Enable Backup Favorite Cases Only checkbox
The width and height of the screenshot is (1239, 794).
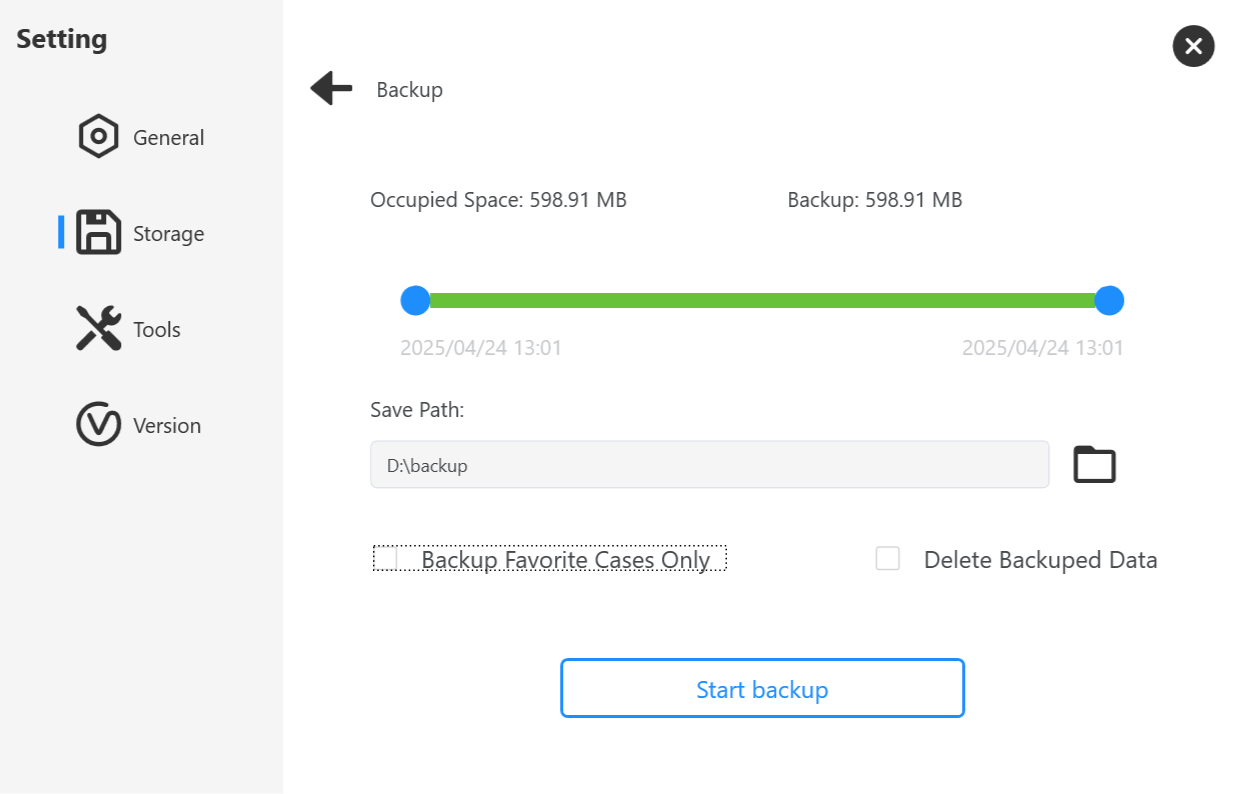[387, 559]
